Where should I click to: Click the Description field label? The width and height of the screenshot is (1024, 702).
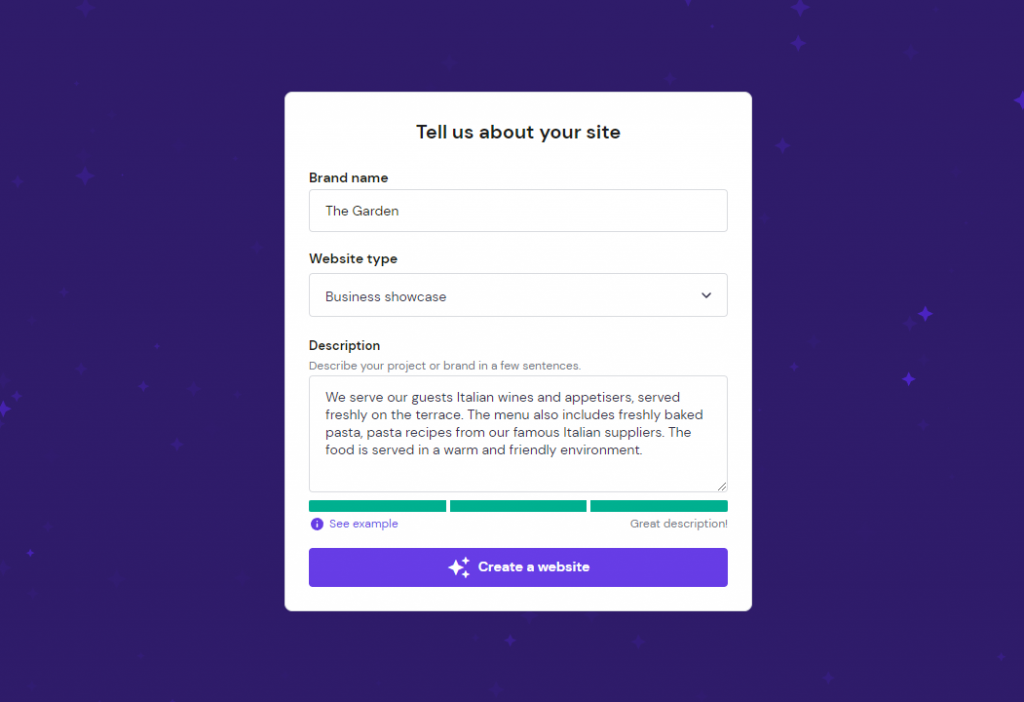pyautogui.click(x=344, y=345)
